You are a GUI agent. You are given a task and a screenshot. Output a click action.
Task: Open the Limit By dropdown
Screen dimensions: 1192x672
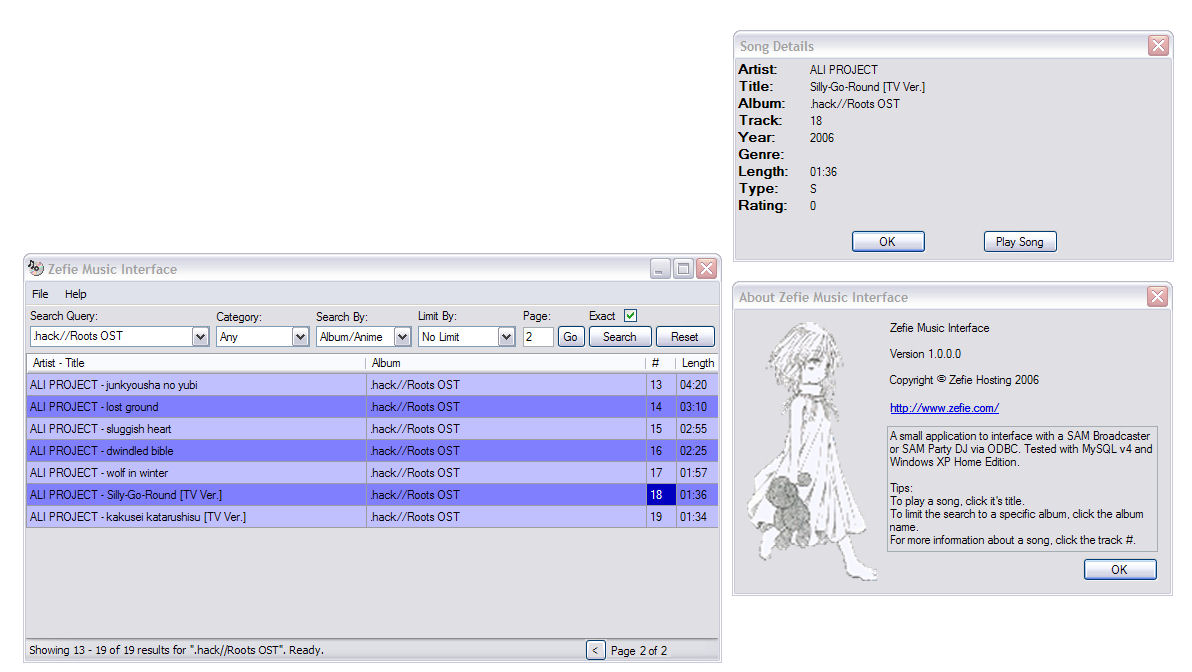pyautogui.click(x=505, y=337)
